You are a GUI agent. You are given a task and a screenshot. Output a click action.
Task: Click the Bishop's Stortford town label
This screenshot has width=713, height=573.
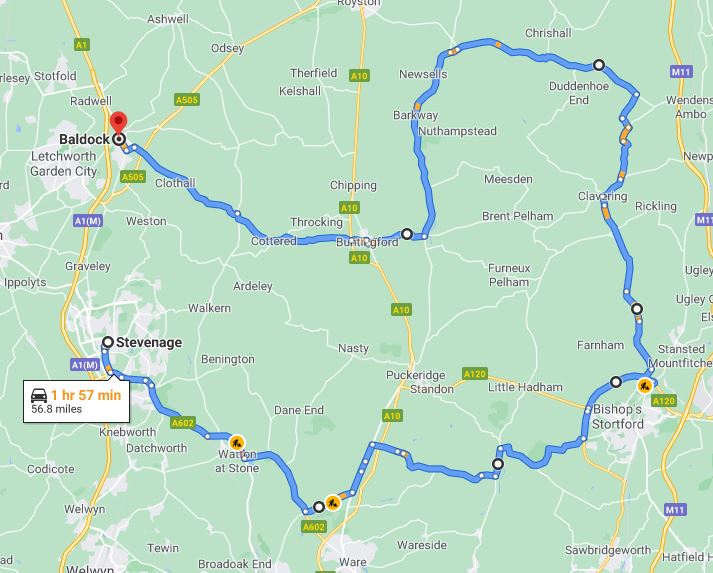(x=618, y=417)
